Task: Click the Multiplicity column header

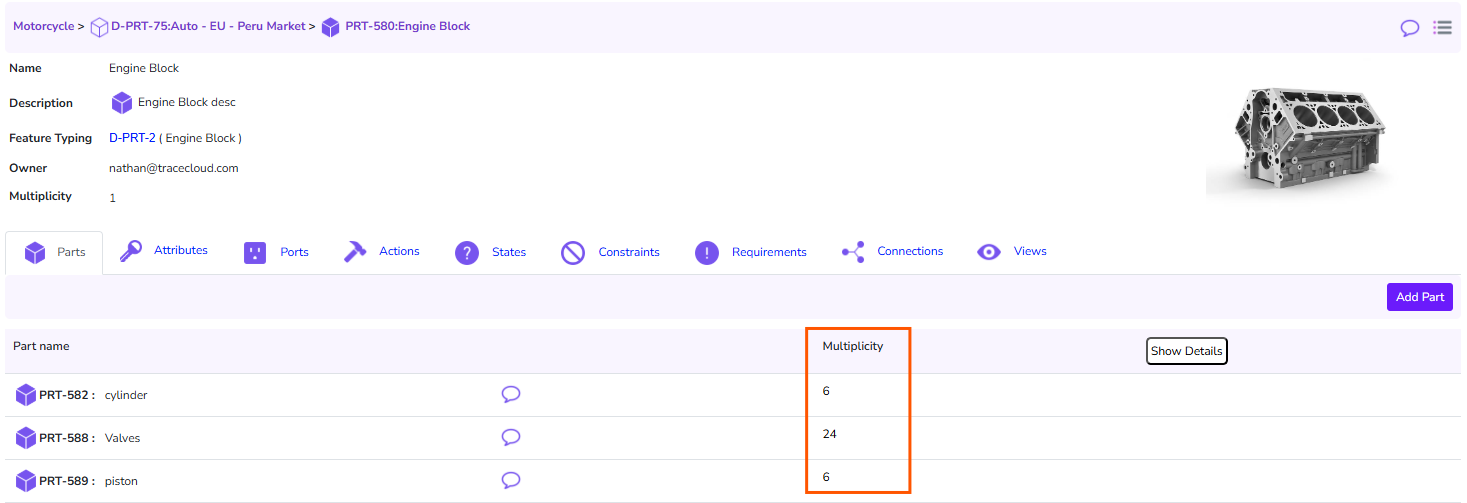Action: point(853,346)
